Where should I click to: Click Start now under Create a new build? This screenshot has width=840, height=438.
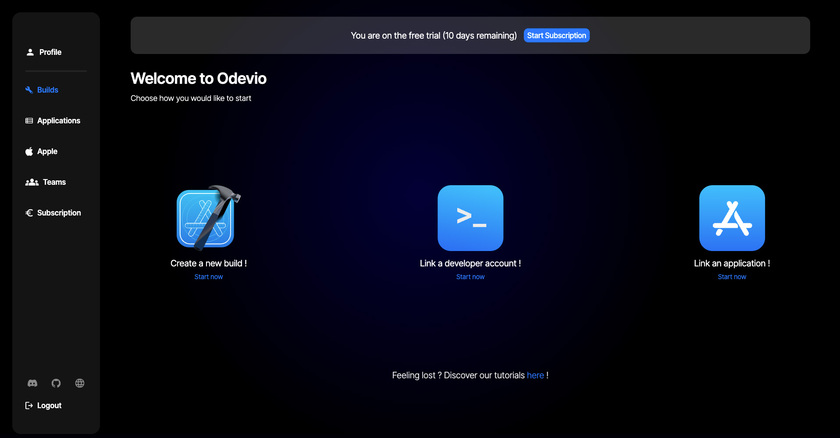pyautogui.click(x=208, y=277)
